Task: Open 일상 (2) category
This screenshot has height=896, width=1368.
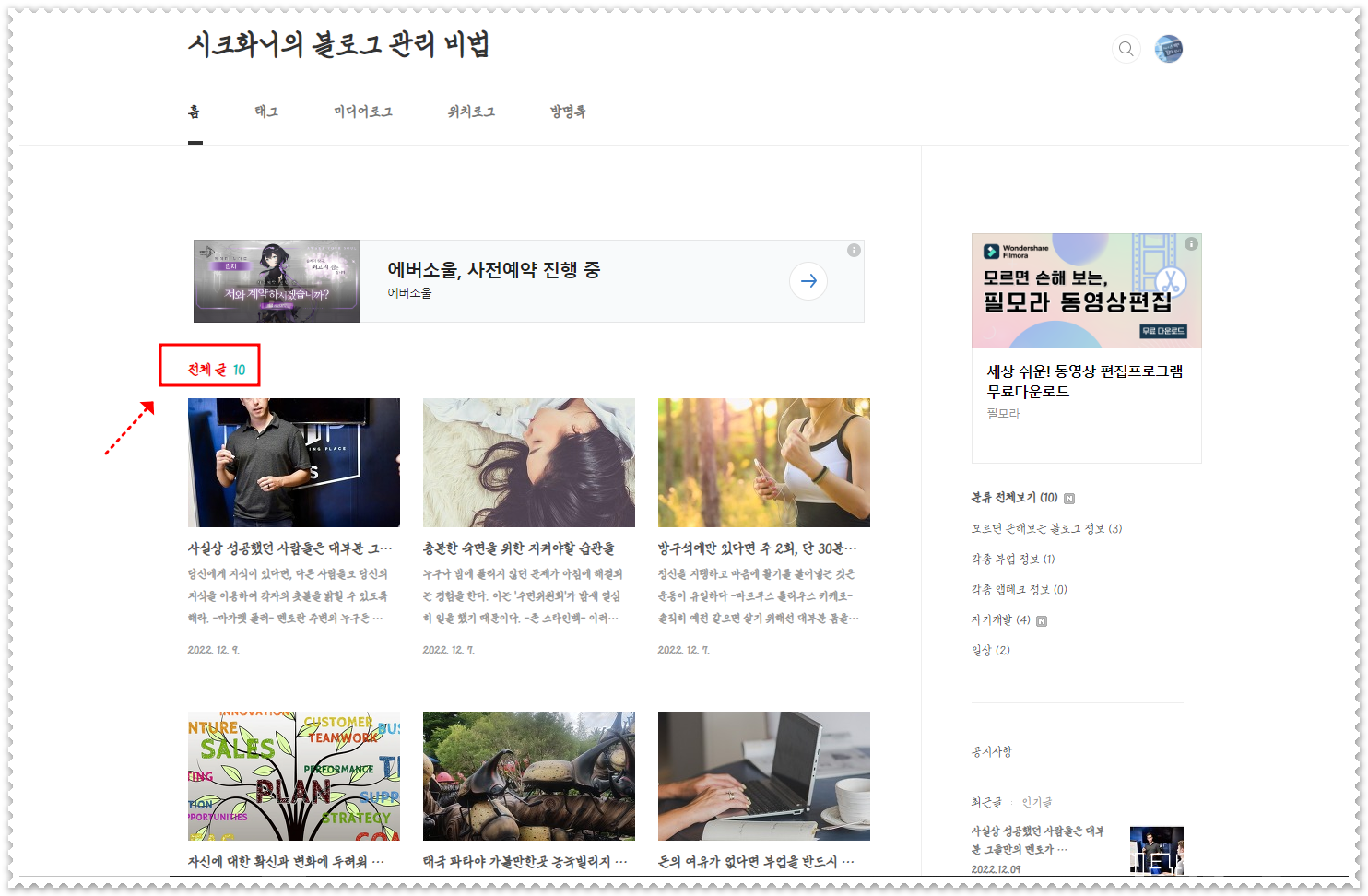Action: click(x=990, y=650)
